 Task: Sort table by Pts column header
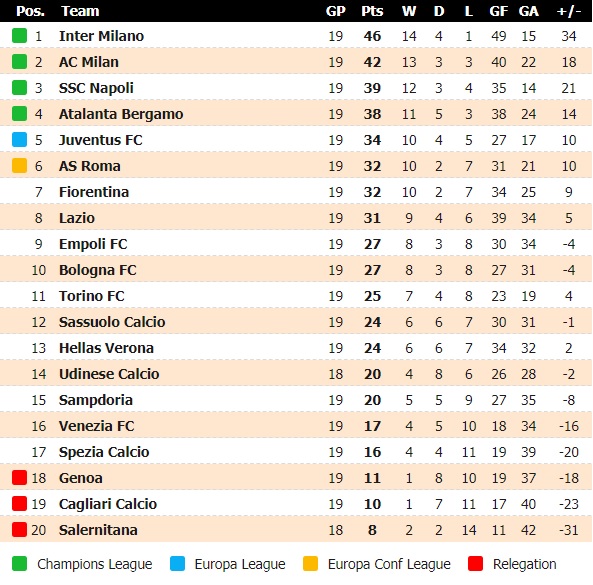pyautogui.click(x=372, y=11)
